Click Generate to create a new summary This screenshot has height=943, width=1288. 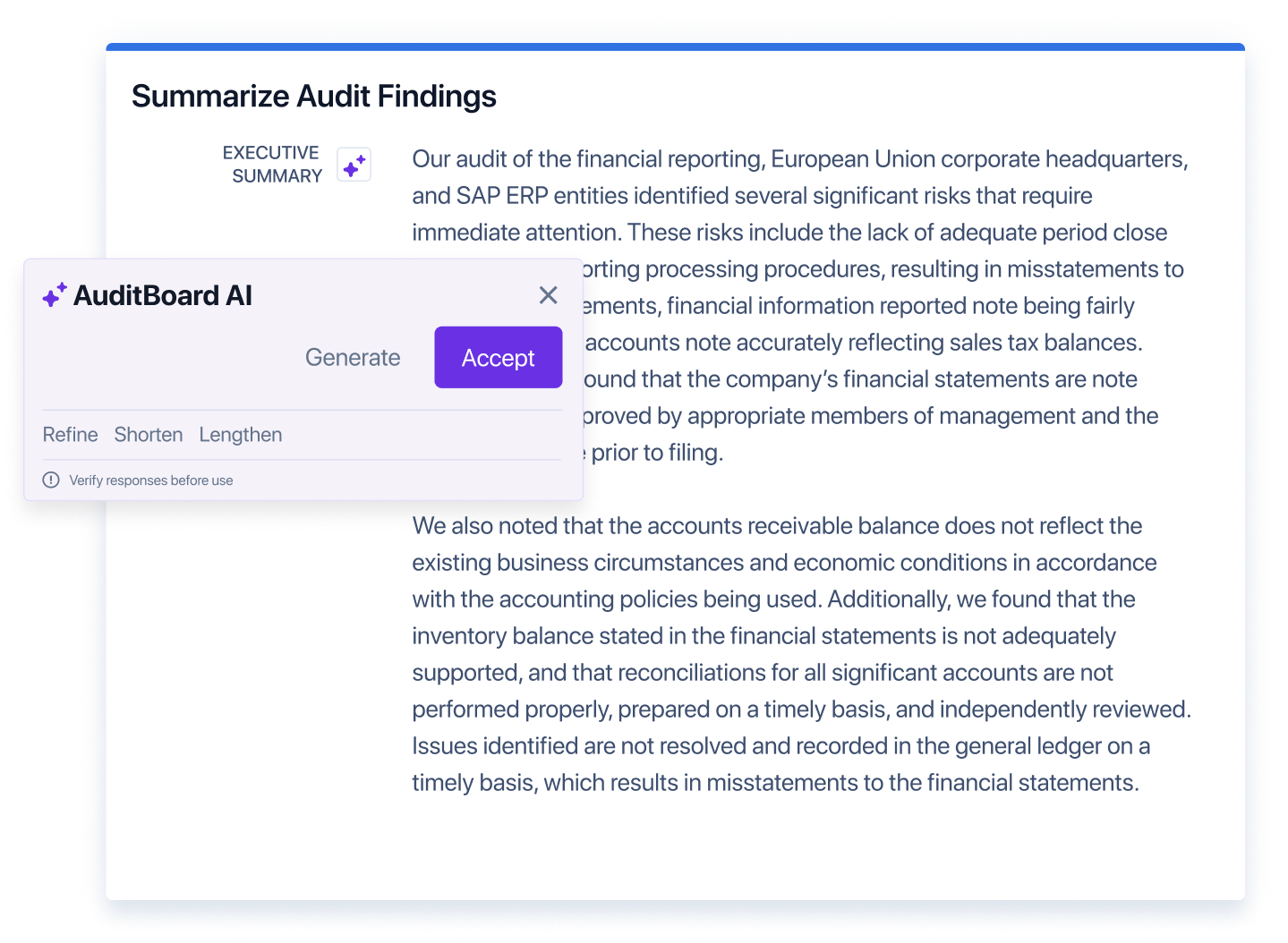353,357
